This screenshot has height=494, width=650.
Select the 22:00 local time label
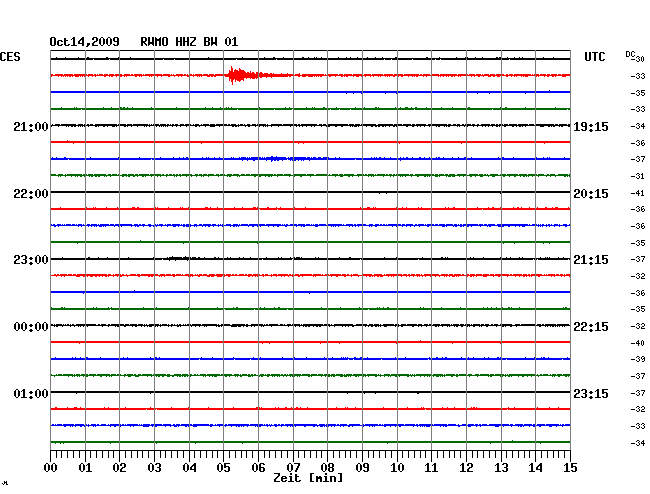(x=31, y=194)
